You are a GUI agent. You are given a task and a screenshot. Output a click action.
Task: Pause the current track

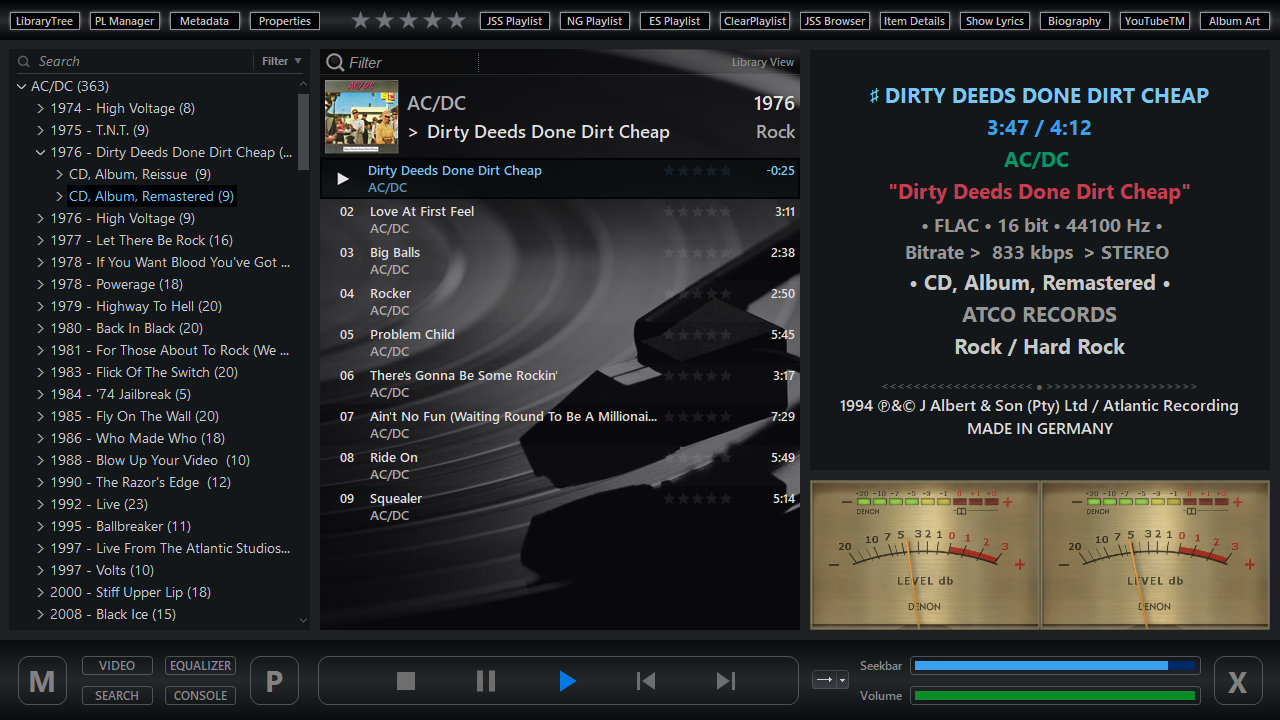coord(486,681)
